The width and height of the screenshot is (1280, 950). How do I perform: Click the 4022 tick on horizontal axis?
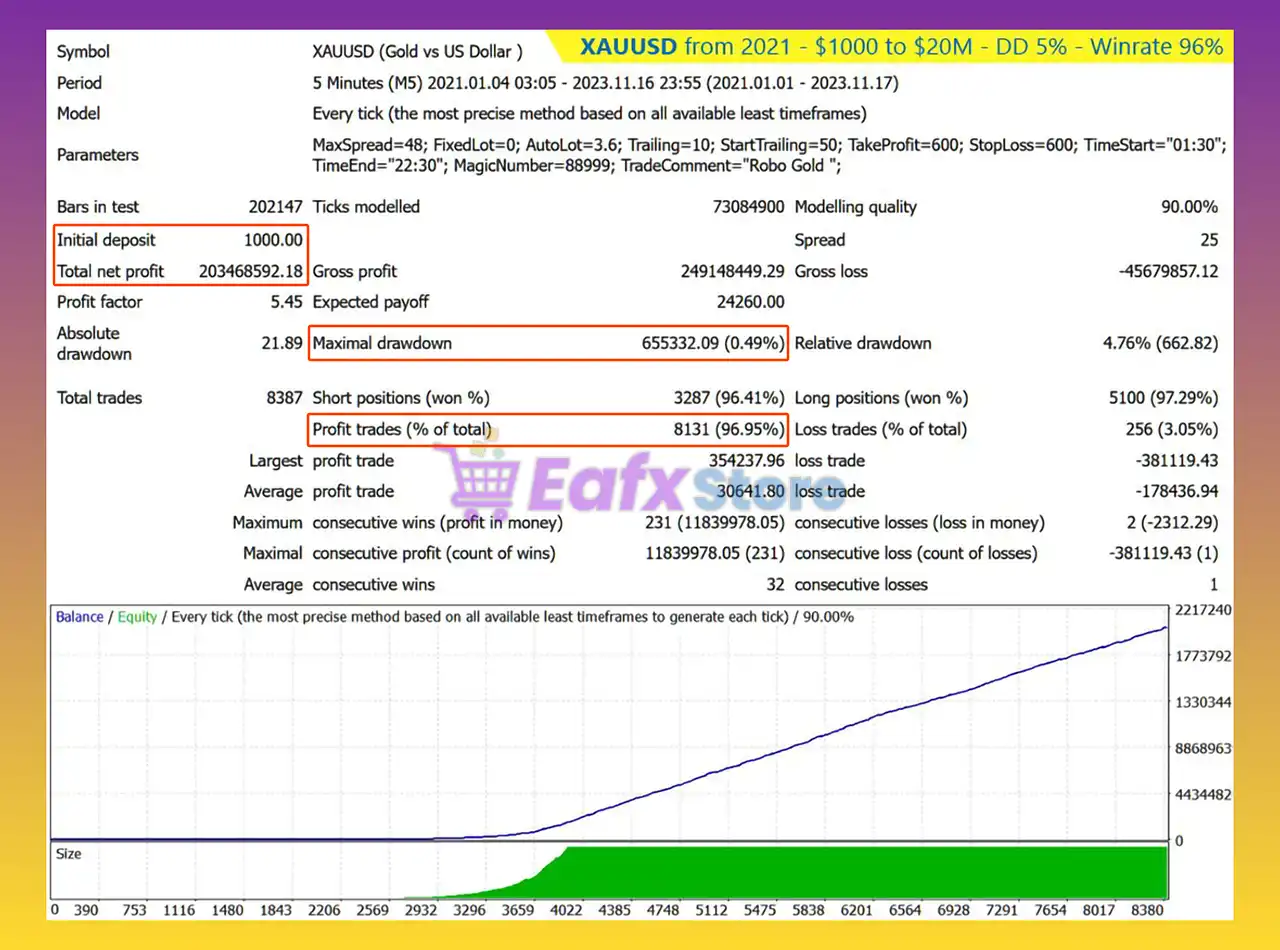pos(565,910)
